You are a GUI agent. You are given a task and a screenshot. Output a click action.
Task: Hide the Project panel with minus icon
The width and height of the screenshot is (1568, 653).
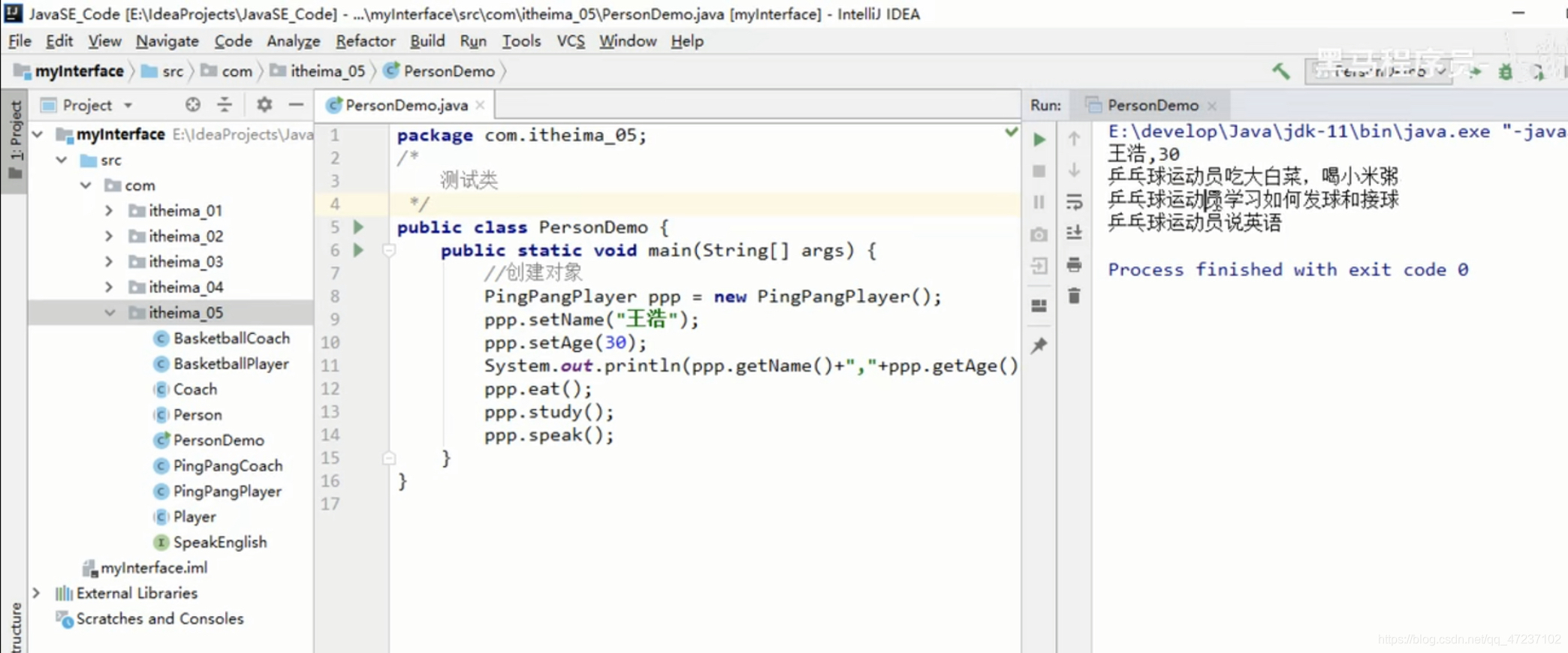pyautogui.click(x=296, y=104)
